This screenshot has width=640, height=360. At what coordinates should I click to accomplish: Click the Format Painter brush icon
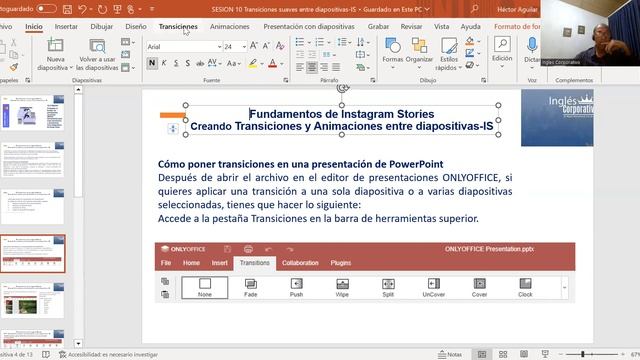(14, 67)
